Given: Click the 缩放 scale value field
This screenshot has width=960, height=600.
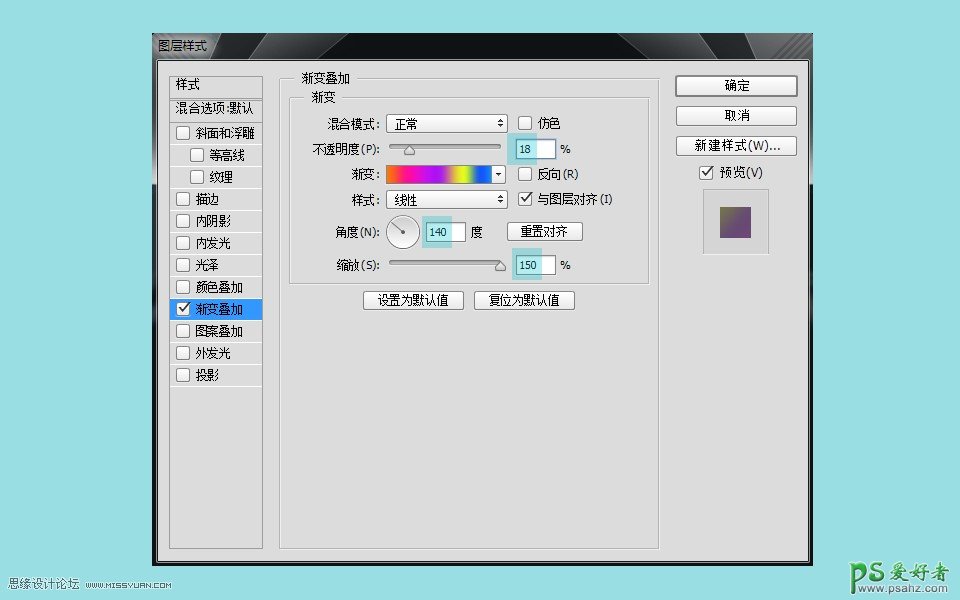Looking at the screenshot, I should (534, 265).
